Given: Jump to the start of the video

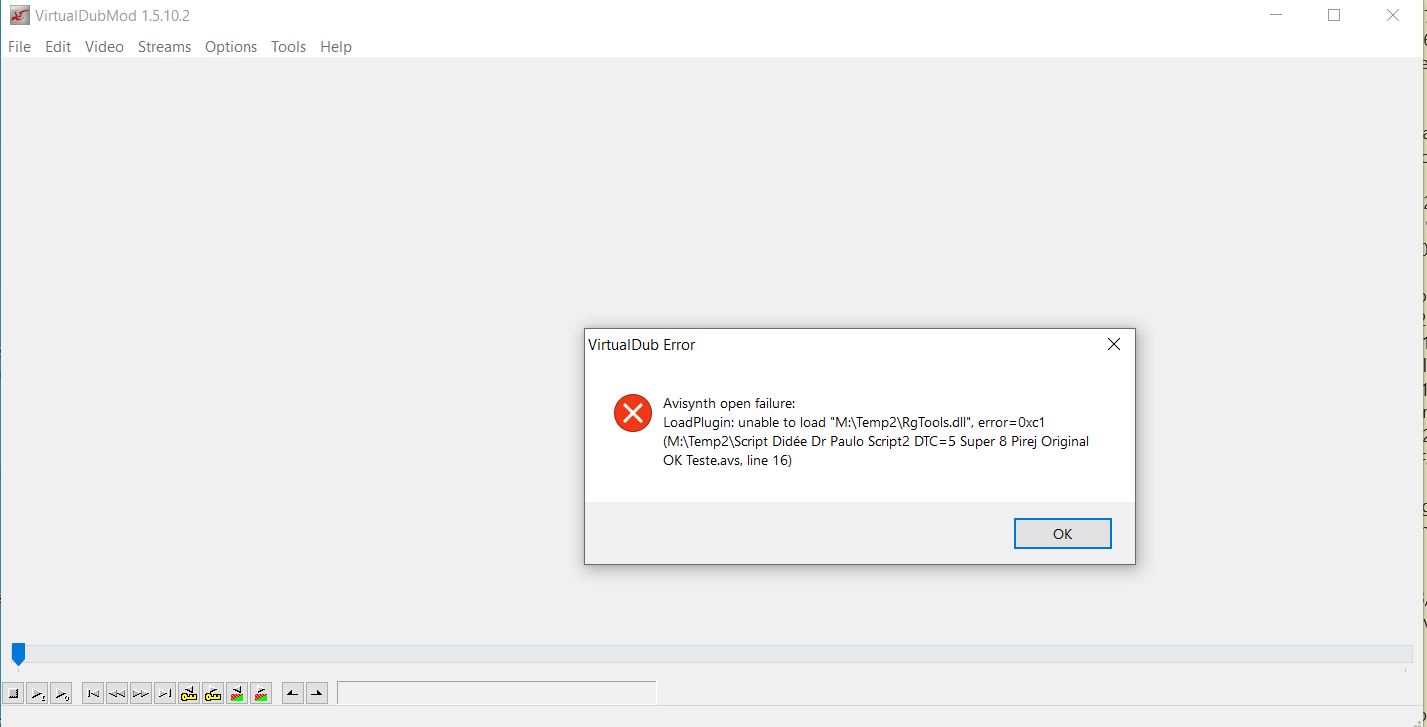Looking at the screenshot, I should 93,693.
